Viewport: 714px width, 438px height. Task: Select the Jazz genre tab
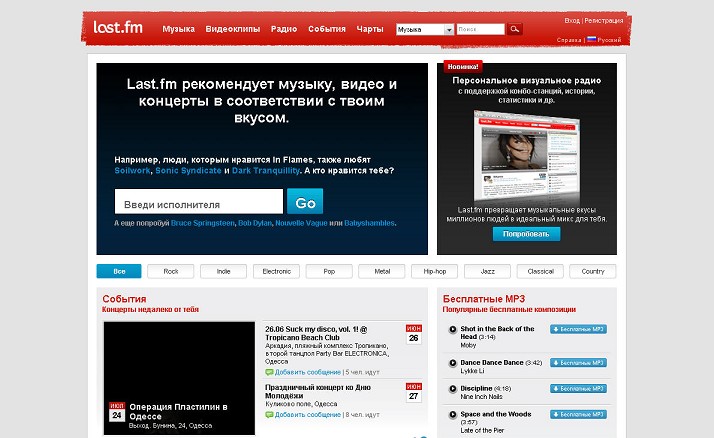tap(487, 271)
